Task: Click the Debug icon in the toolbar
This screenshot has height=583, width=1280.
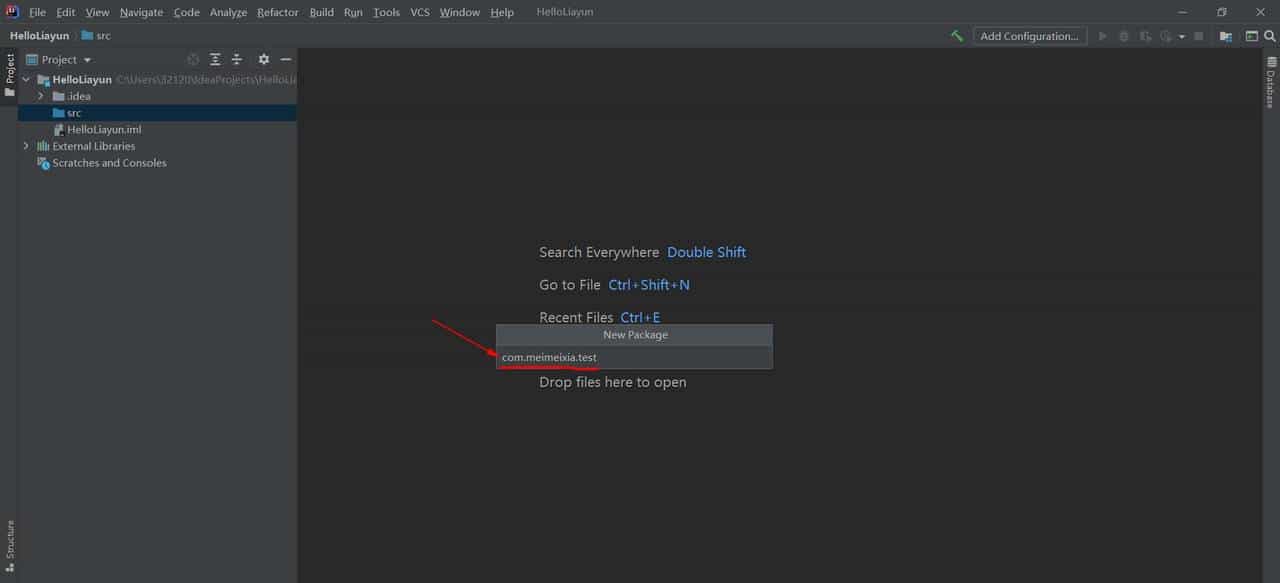Action: click(1124, 35)
